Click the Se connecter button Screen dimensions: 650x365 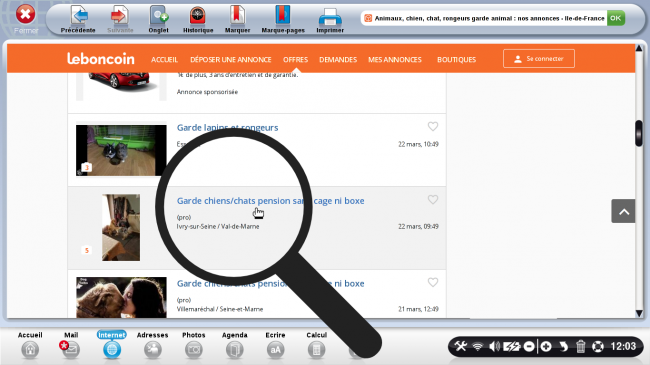click(539, 58)
